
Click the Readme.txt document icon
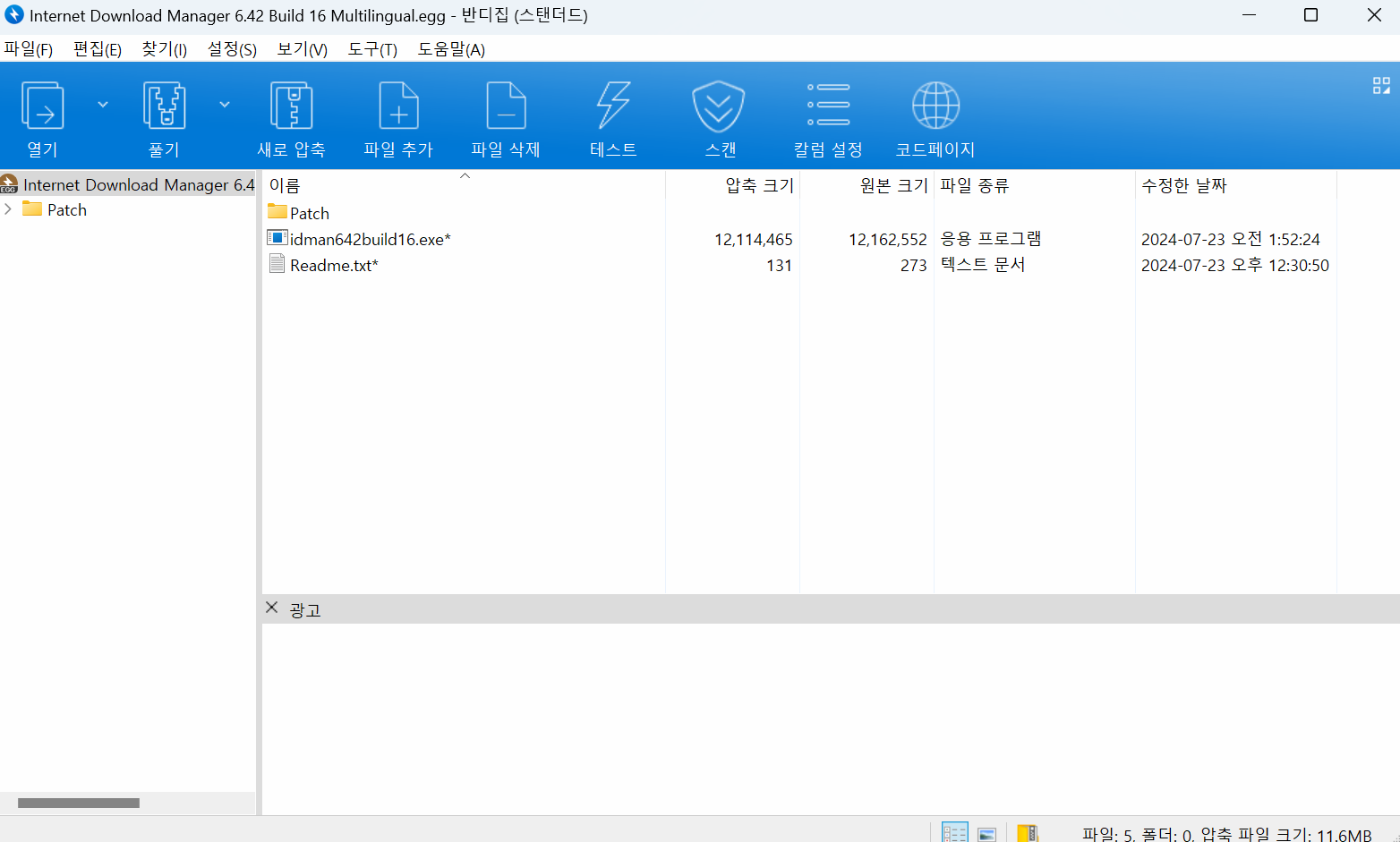point(277,264)
